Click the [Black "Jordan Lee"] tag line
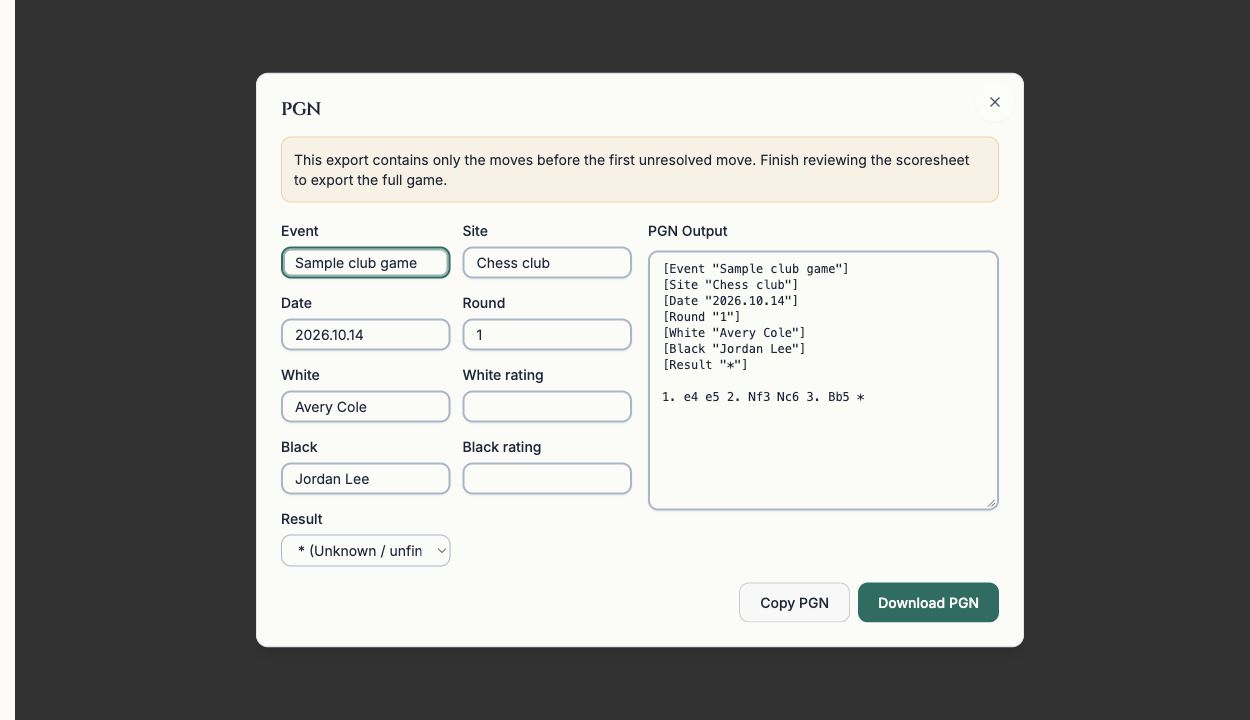The image size is (1250, 720). [x=734, y=349]
